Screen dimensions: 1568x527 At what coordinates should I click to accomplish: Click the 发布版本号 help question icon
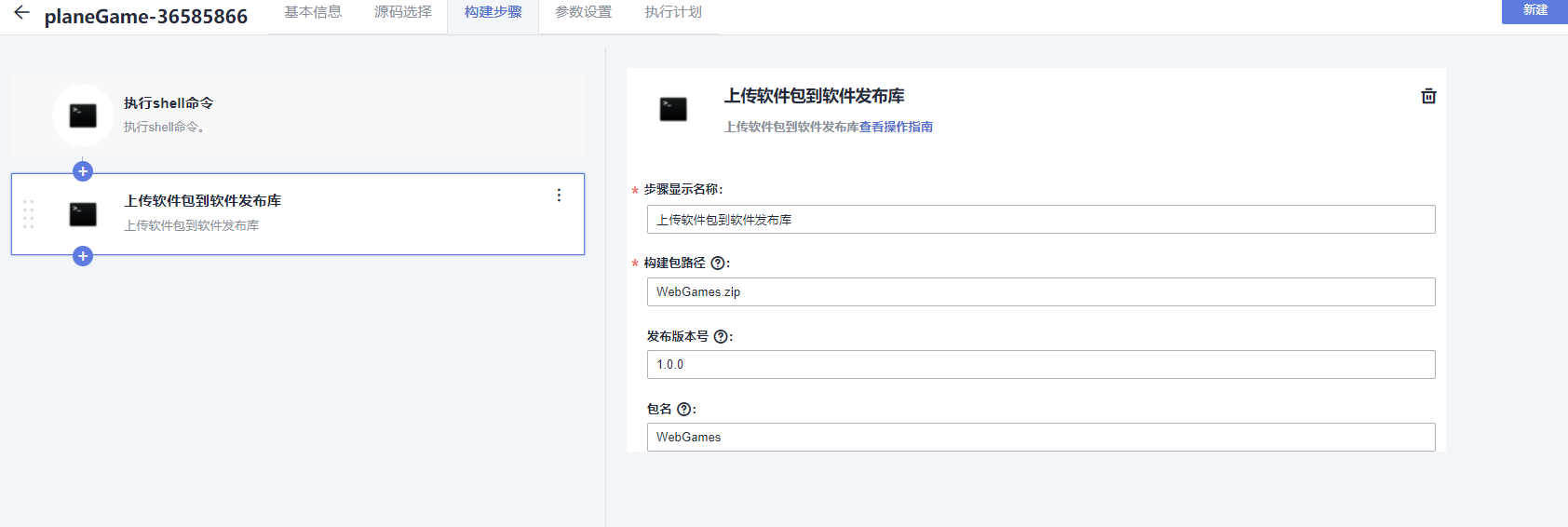(721, 337)
